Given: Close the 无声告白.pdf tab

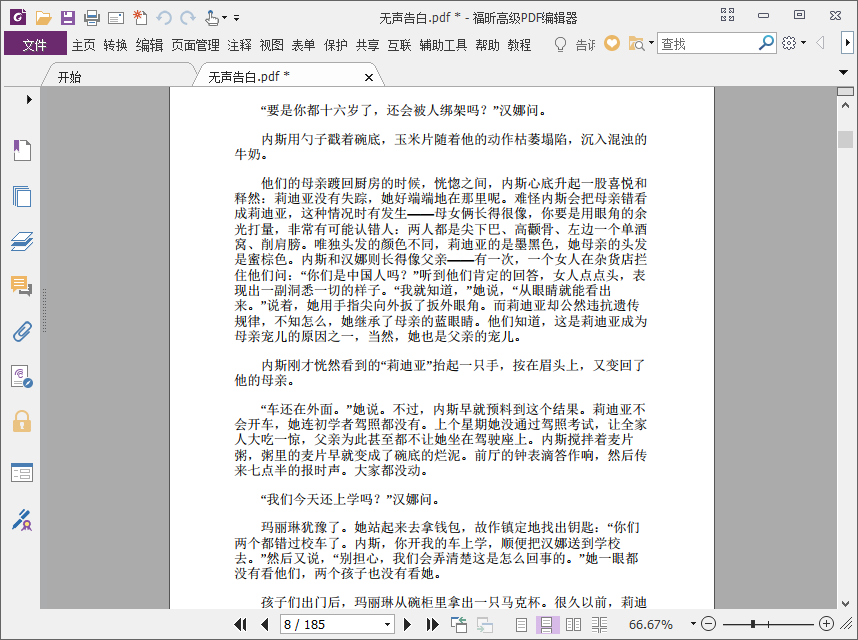Looking at the screenshot, I should [x=369, y=78].
